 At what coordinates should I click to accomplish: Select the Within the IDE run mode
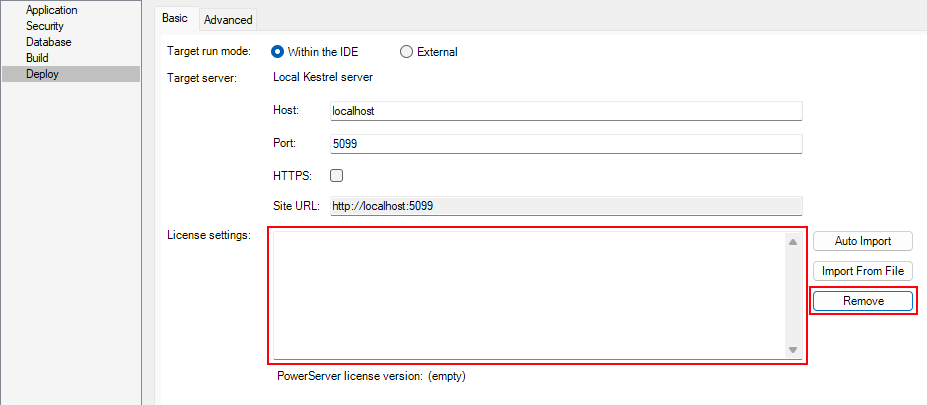point(278,52)
